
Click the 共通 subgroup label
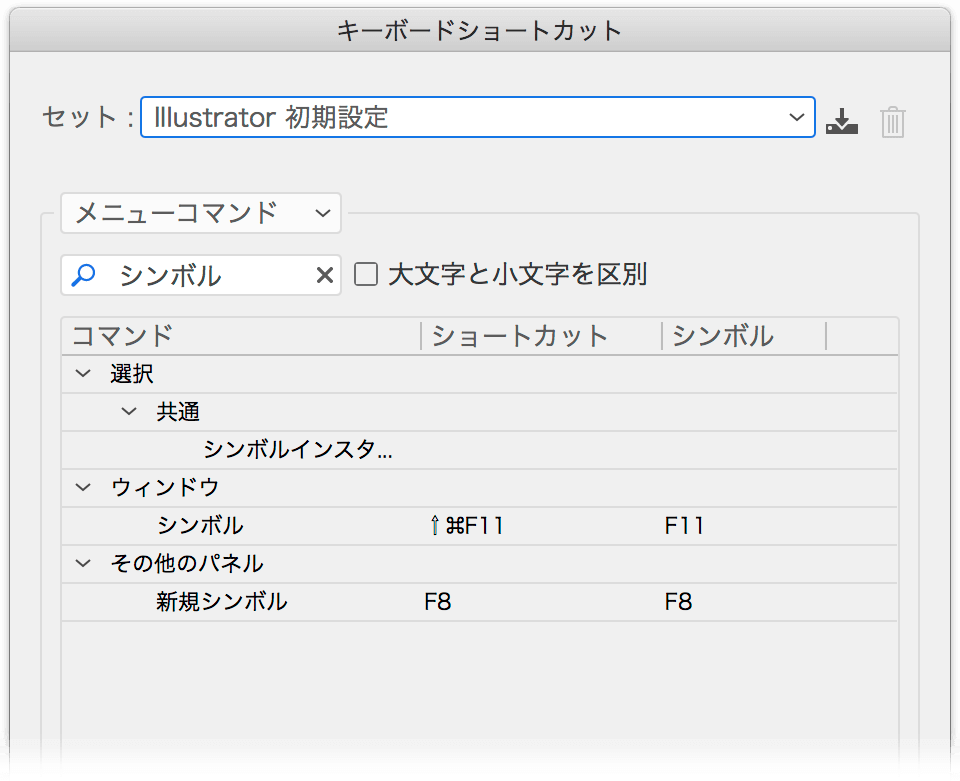(178, 411)
